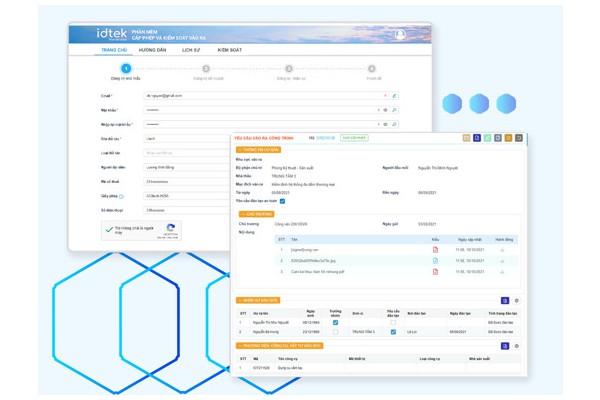Download the pdf file in row 3
This screenshot has height=400, width=600.
[x=502, y=272]
